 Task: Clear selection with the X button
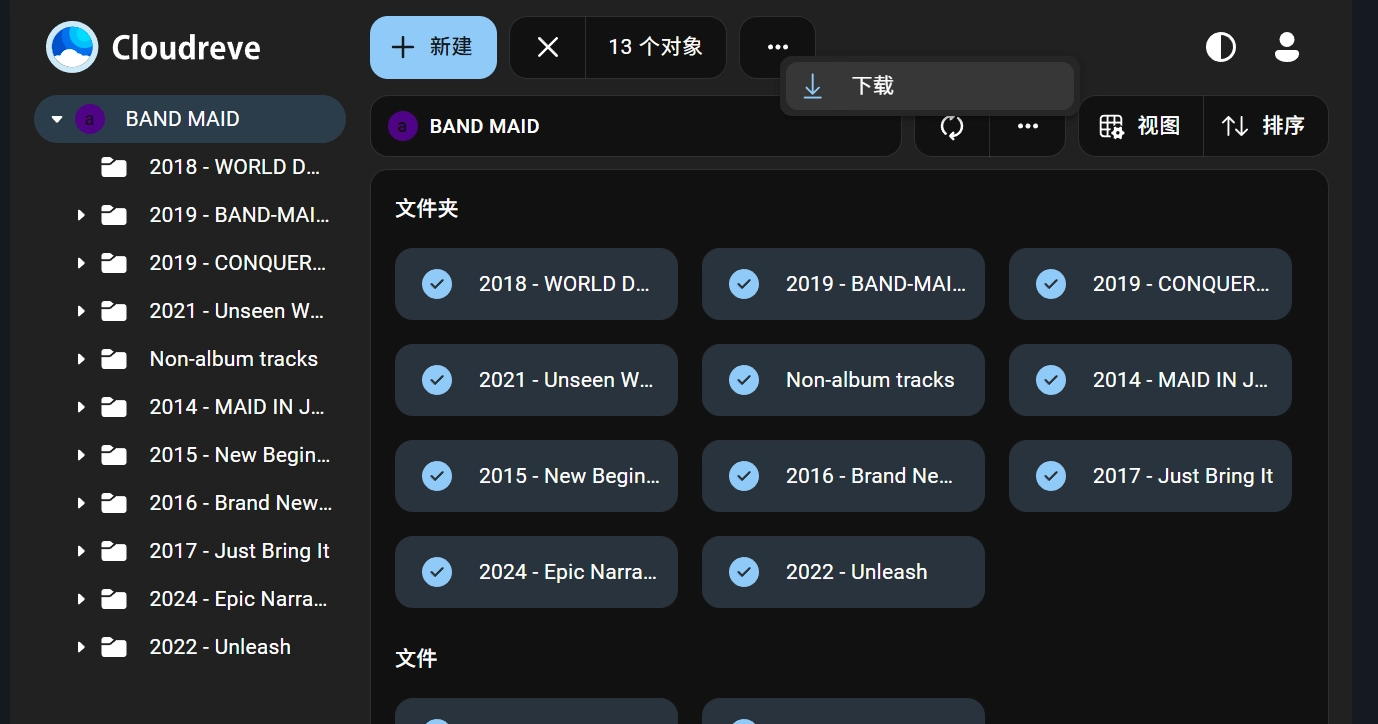(x=548, y=47)
